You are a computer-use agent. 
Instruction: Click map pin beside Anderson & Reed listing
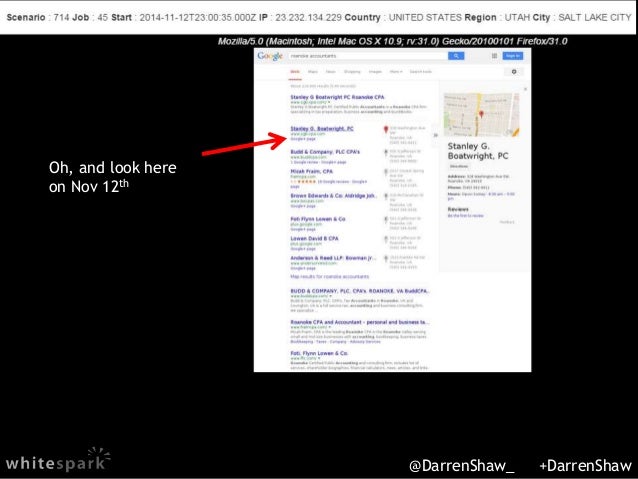(386, 259)
